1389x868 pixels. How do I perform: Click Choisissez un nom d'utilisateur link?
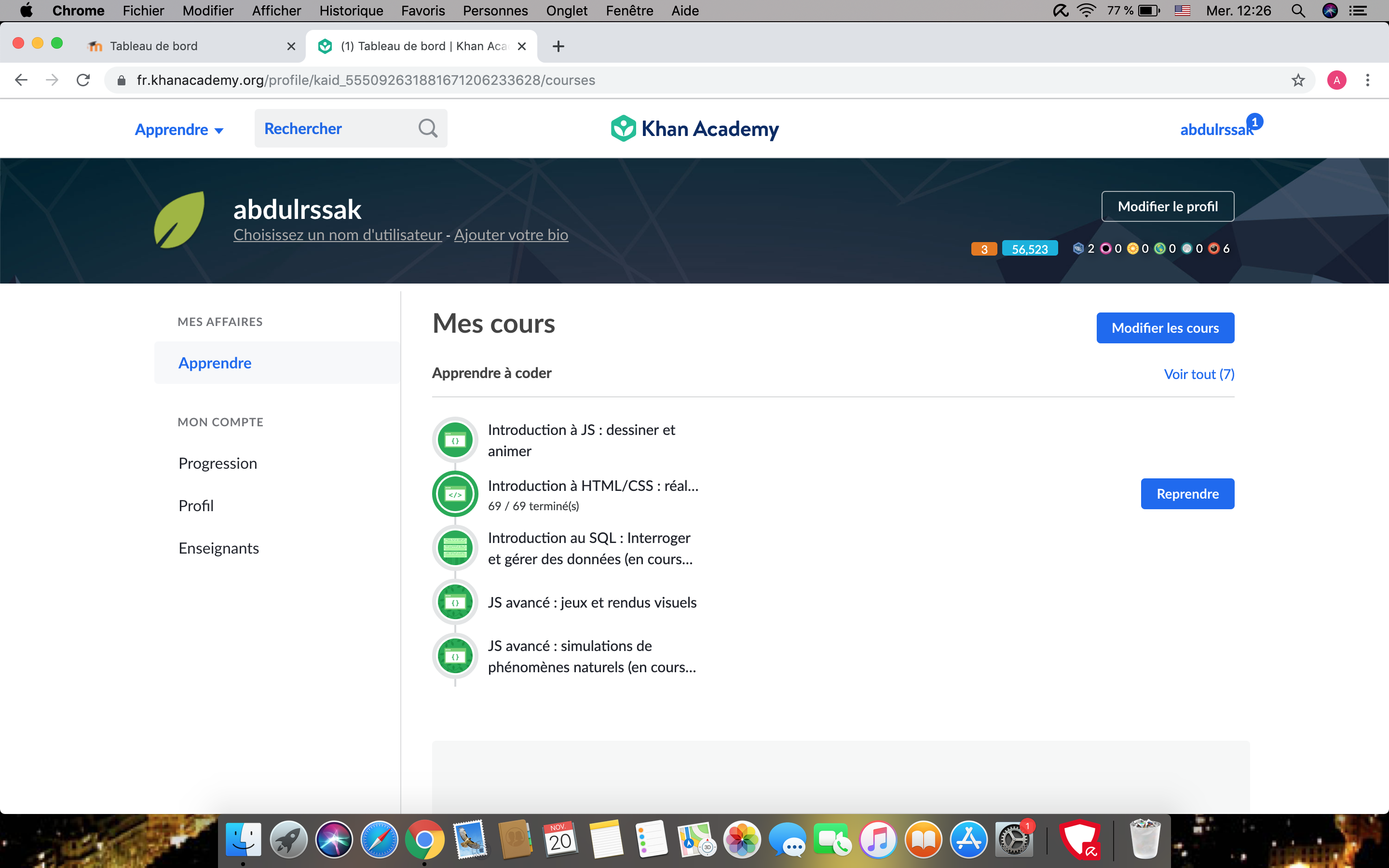[338, 235]
